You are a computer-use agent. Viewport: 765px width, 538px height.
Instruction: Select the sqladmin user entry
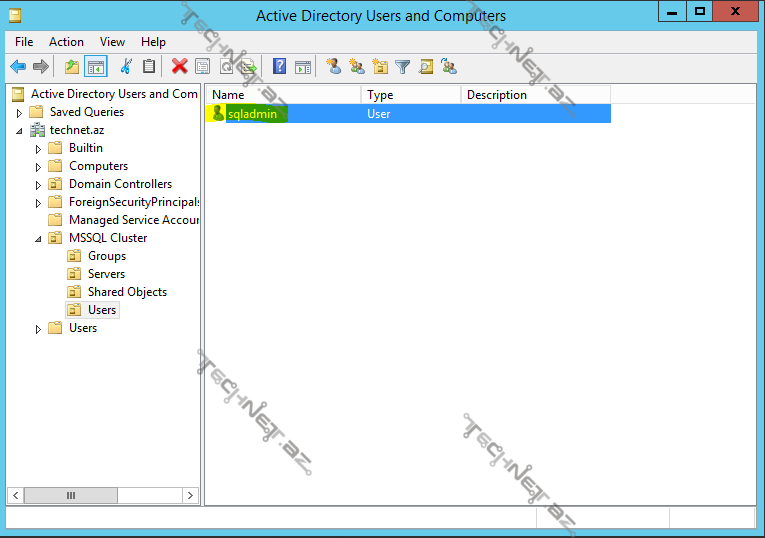click(252, 114)
